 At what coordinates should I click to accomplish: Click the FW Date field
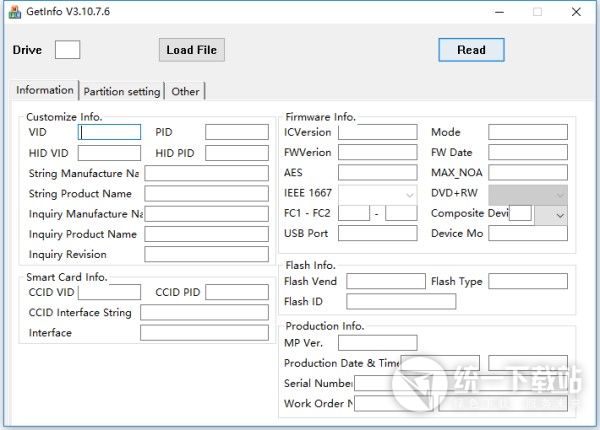(x=527, y=153)
